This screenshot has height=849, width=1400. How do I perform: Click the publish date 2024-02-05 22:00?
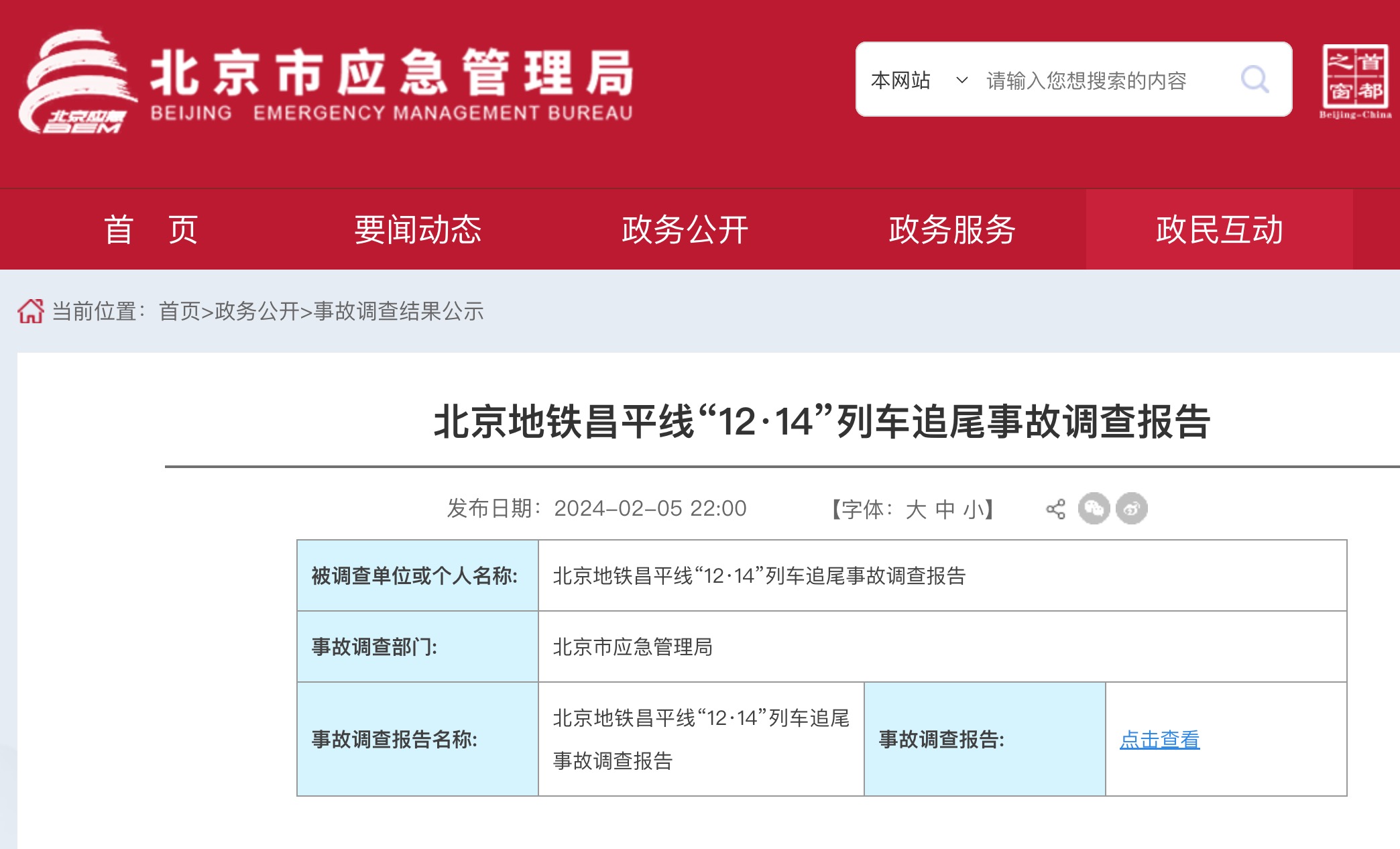coord(650,508)
